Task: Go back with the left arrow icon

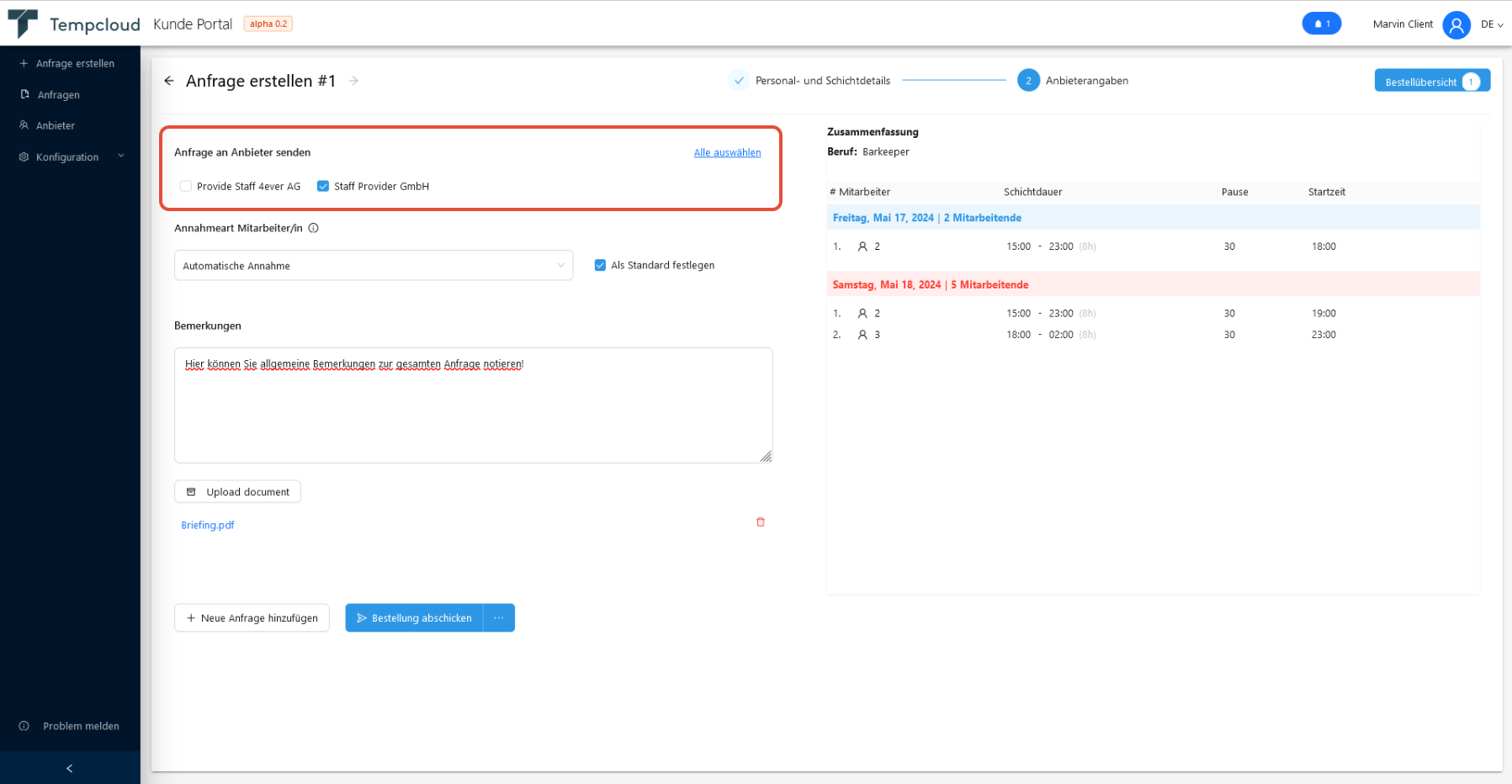Action: 169,81
